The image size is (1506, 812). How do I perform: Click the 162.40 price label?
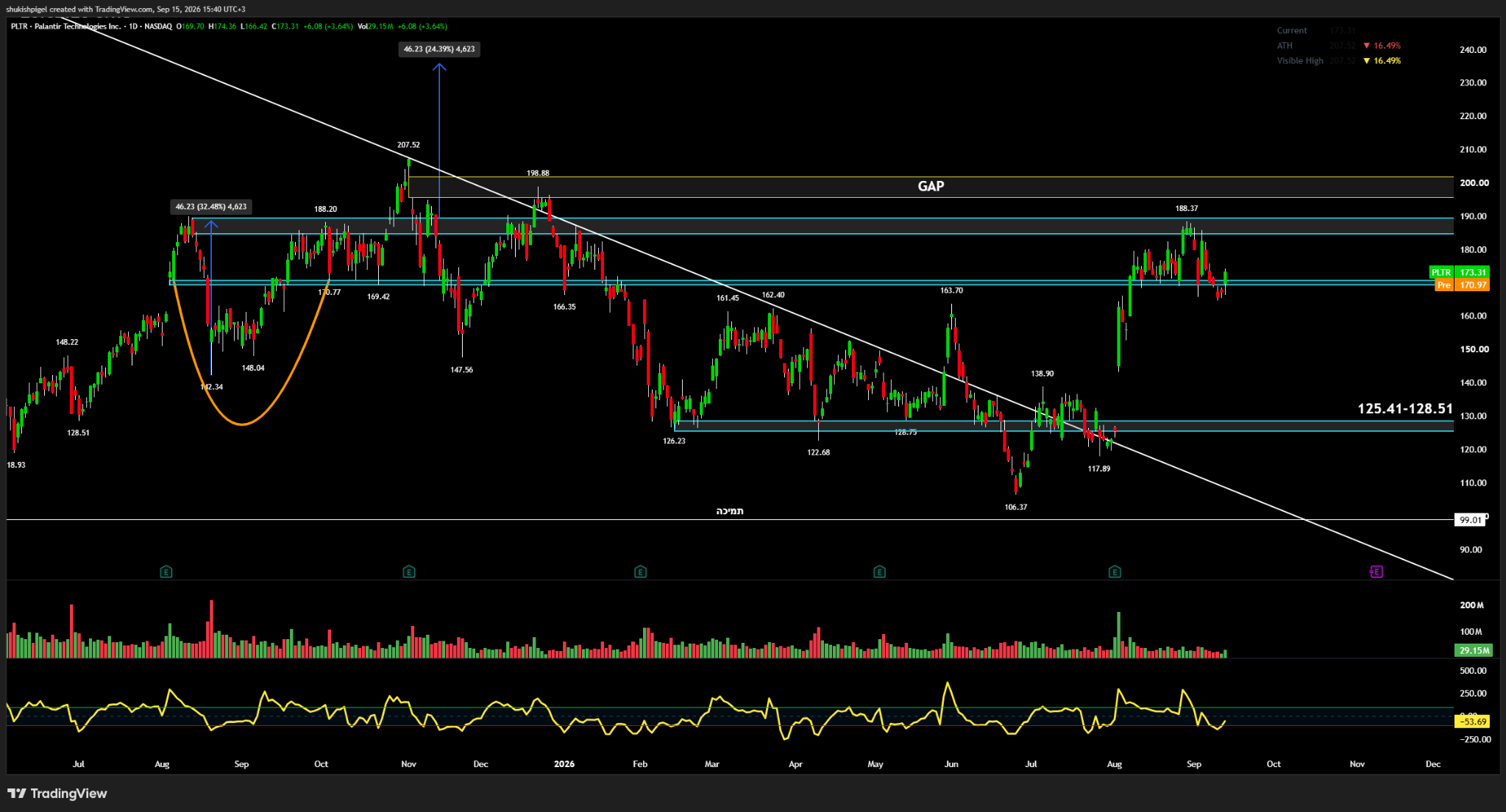773,295
